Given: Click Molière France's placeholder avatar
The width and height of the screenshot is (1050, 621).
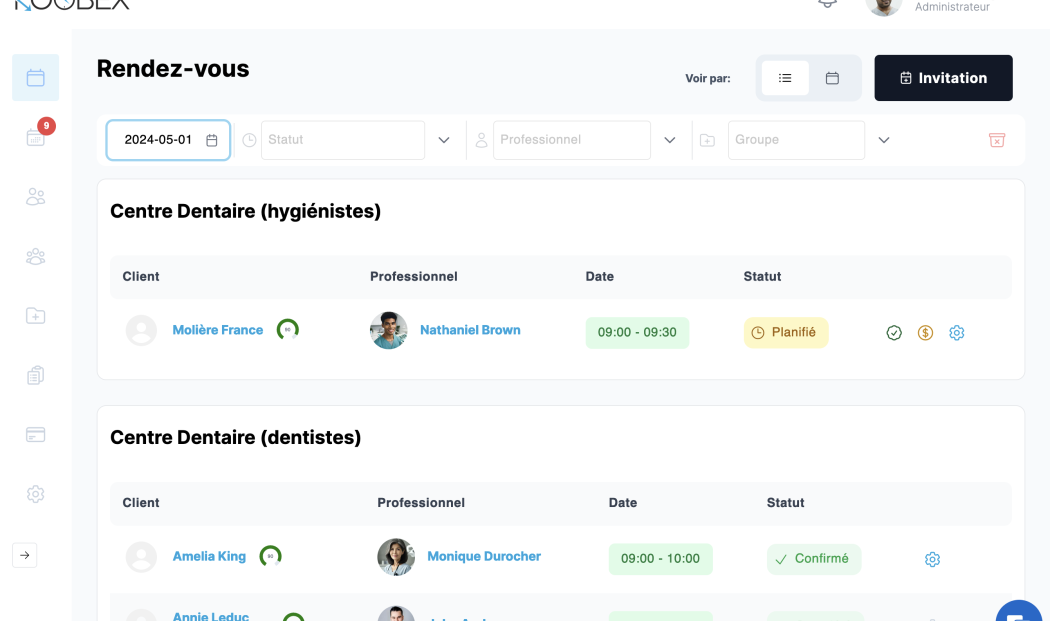Looking at the screenshot, I should (141, 330).
